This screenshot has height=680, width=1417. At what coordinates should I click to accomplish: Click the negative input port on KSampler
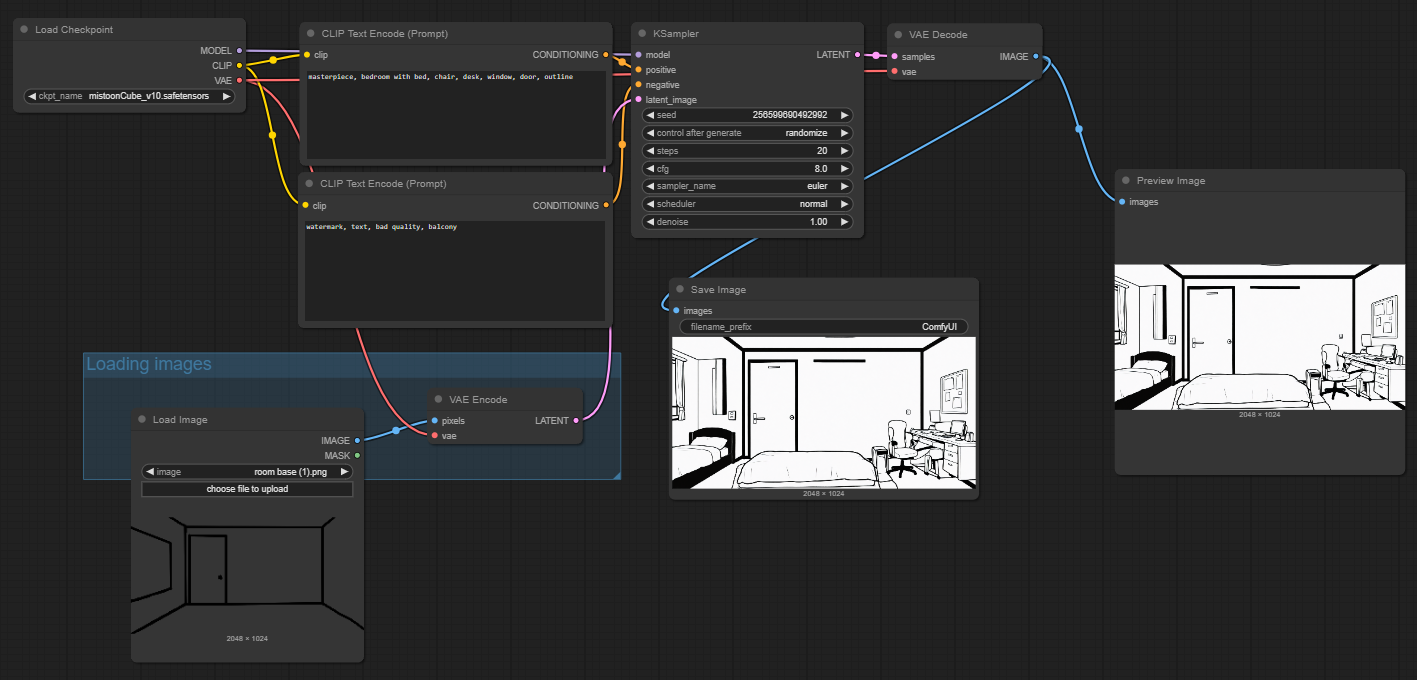point(638,85)
